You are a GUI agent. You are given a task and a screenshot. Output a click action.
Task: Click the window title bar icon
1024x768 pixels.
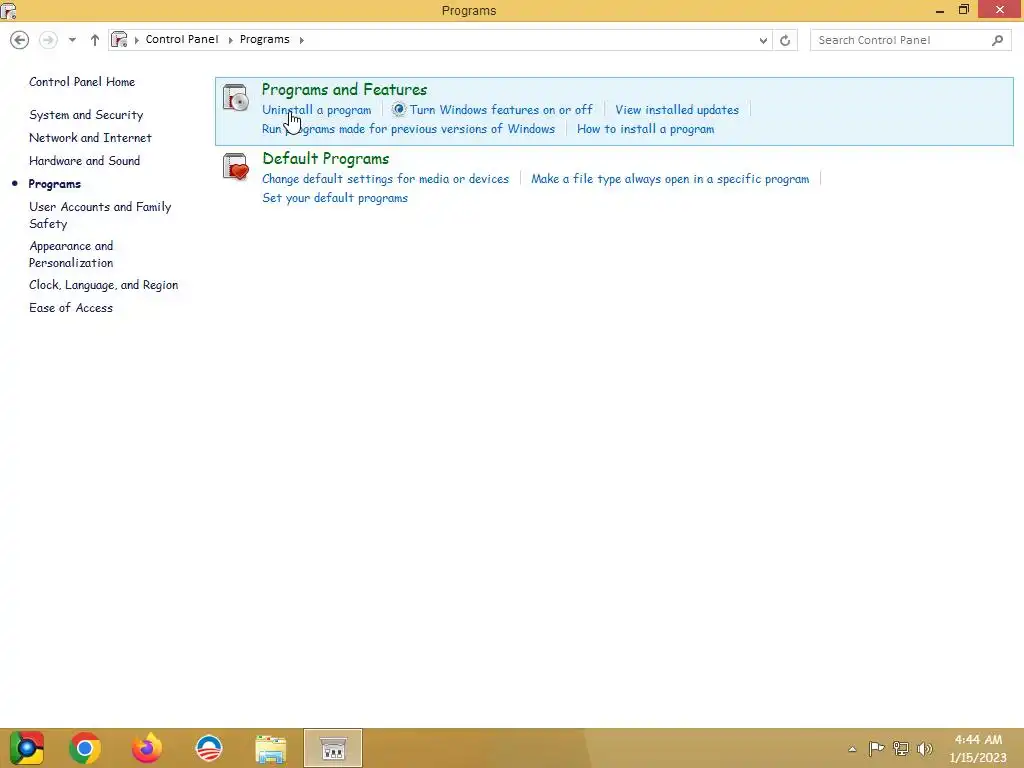[8, 10]
